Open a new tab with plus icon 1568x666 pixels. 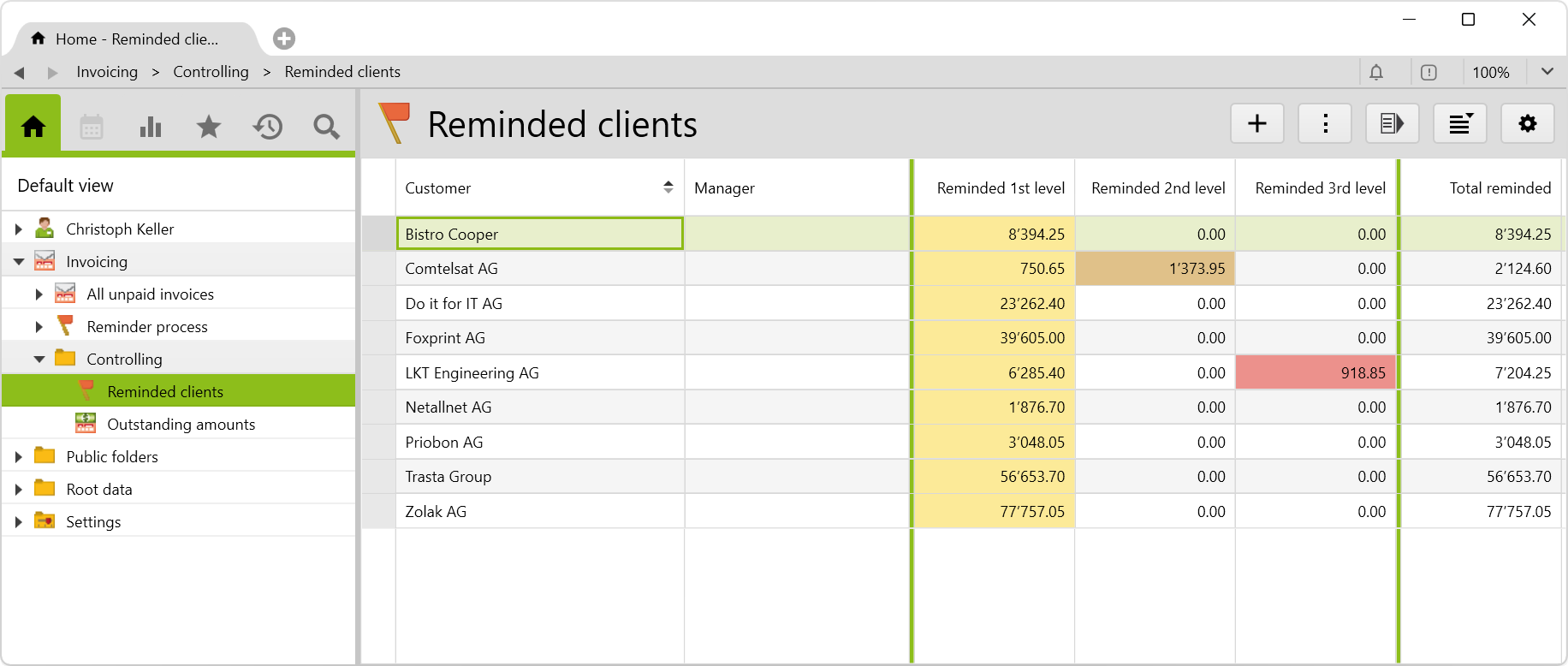tap(284, 39)
